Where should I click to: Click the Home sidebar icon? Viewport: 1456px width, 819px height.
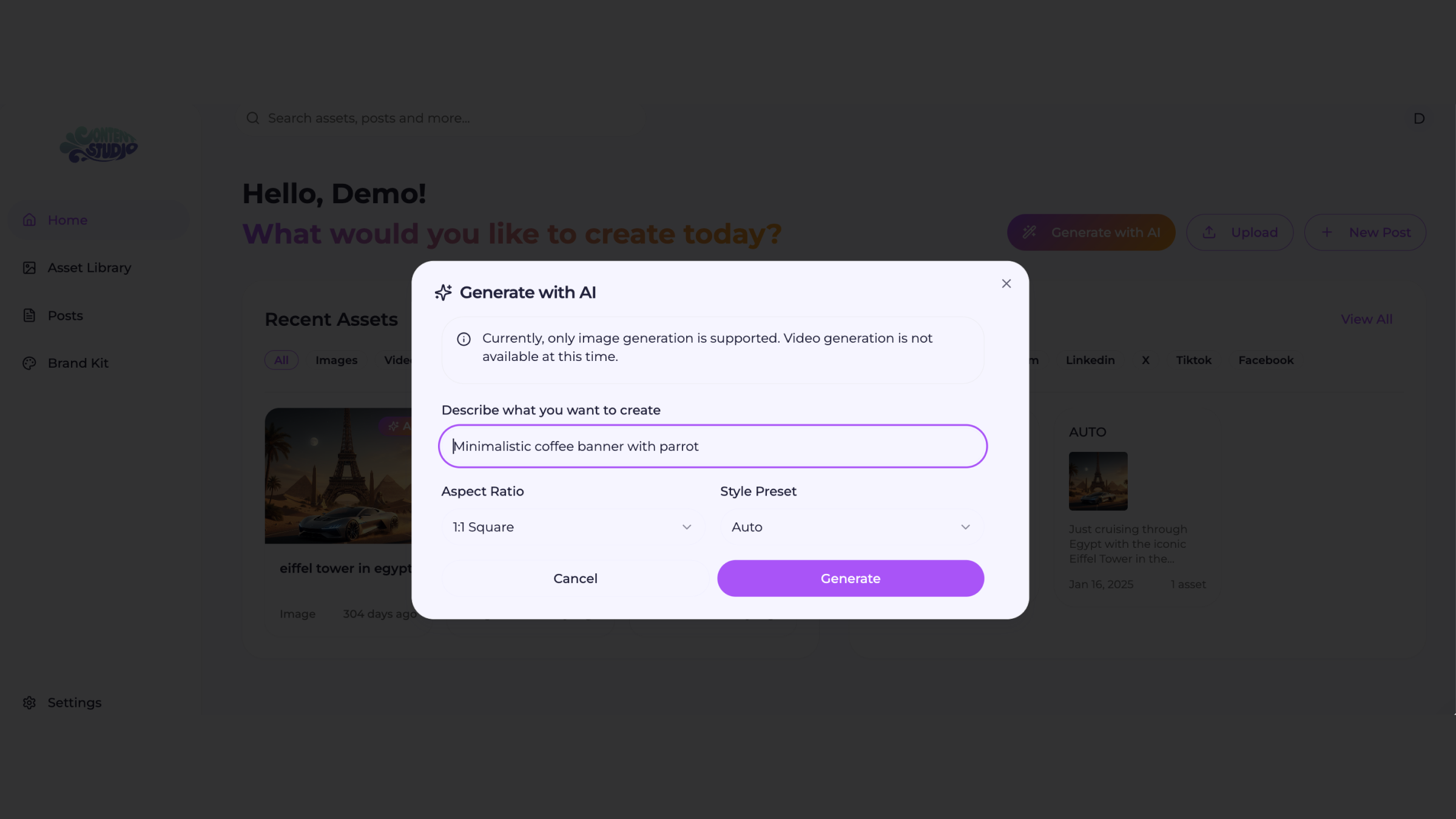pos(30,220)
